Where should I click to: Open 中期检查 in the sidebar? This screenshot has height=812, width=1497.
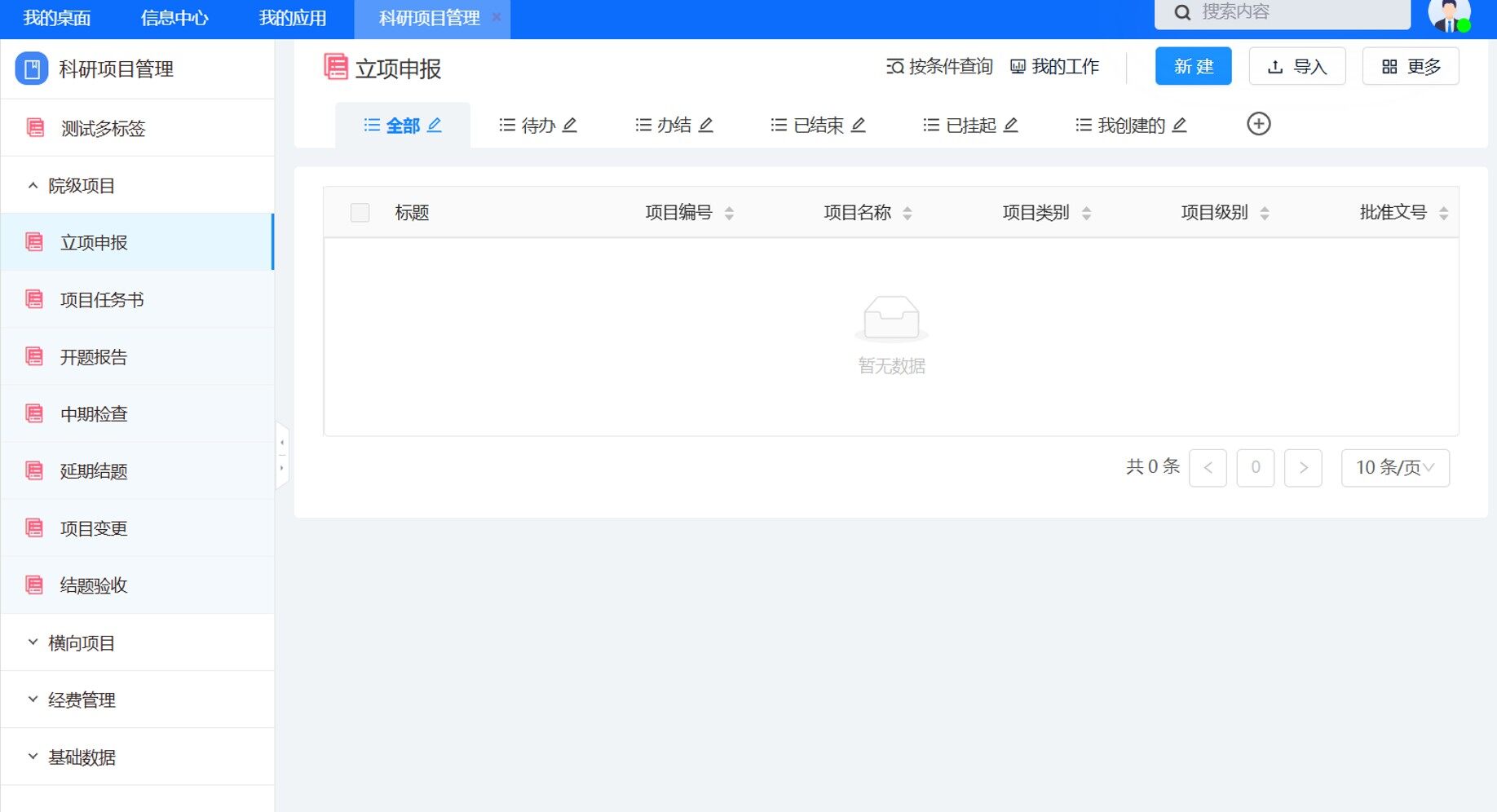(x=94, y=414)
